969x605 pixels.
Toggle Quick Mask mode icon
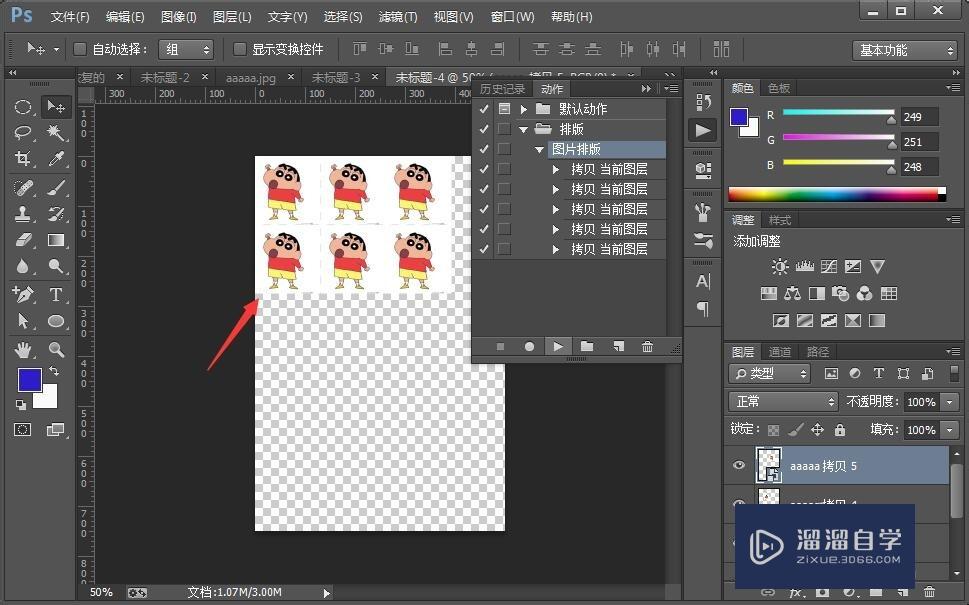(x=23, y=429)
